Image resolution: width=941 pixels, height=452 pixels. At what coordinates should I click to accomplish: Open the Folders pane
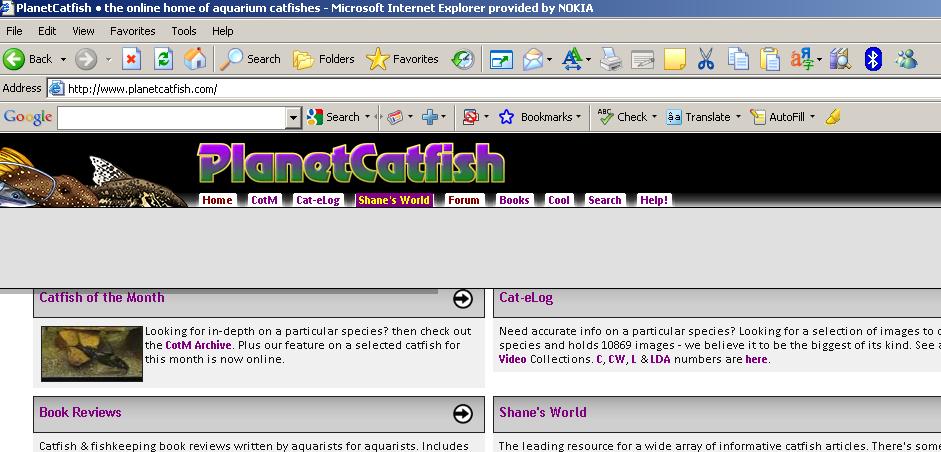click(x=323, y=59)
